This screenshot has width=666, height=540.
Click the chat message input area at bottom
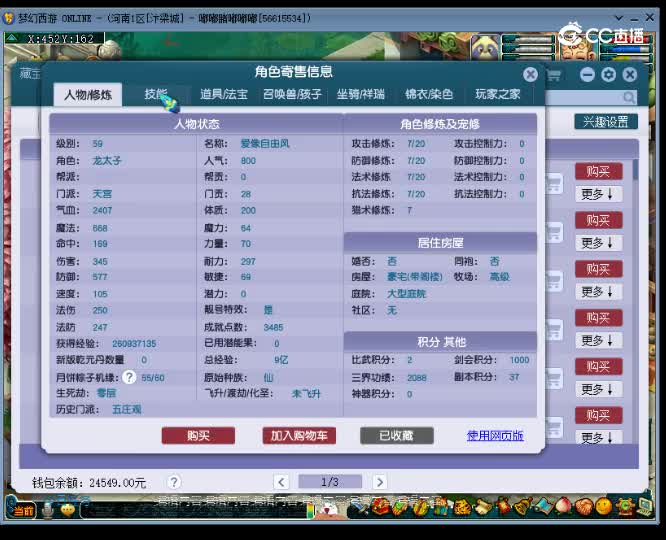tap(193, 510)
